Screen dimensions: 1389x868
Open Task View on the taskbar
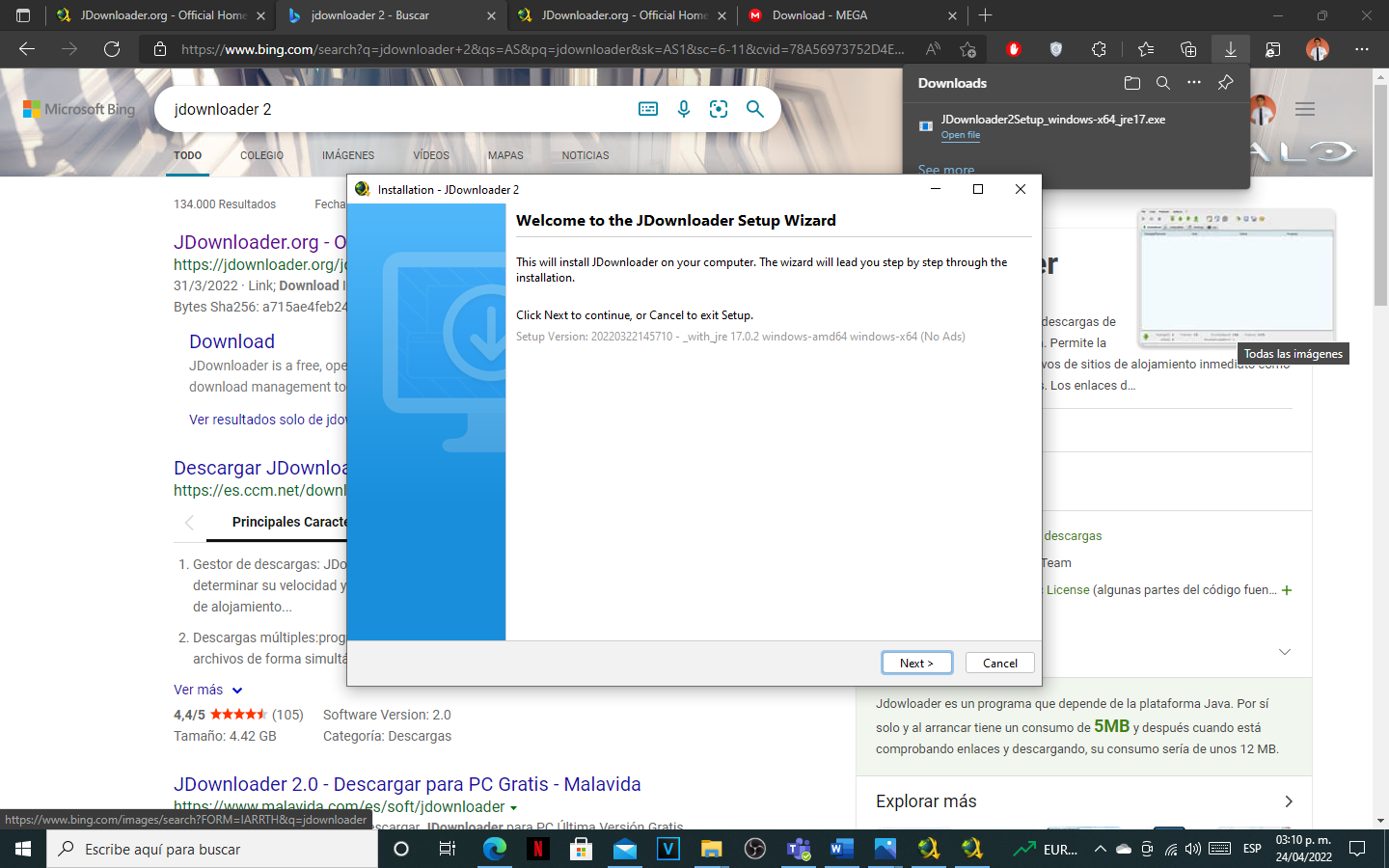pyautogui.click(x=447, y=849)
